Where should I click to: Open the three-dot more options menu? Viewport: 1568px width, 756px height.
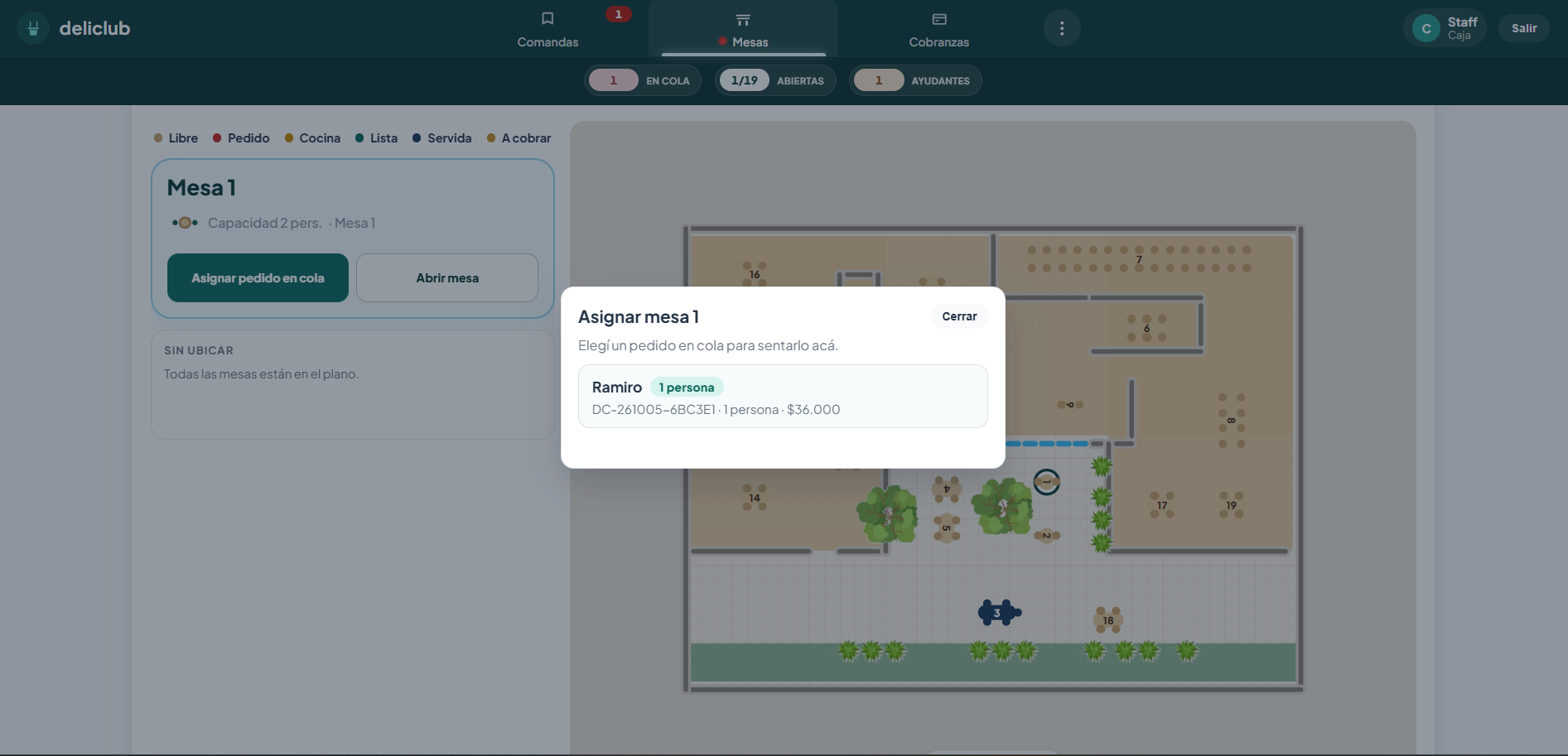tap(1062, 28)
